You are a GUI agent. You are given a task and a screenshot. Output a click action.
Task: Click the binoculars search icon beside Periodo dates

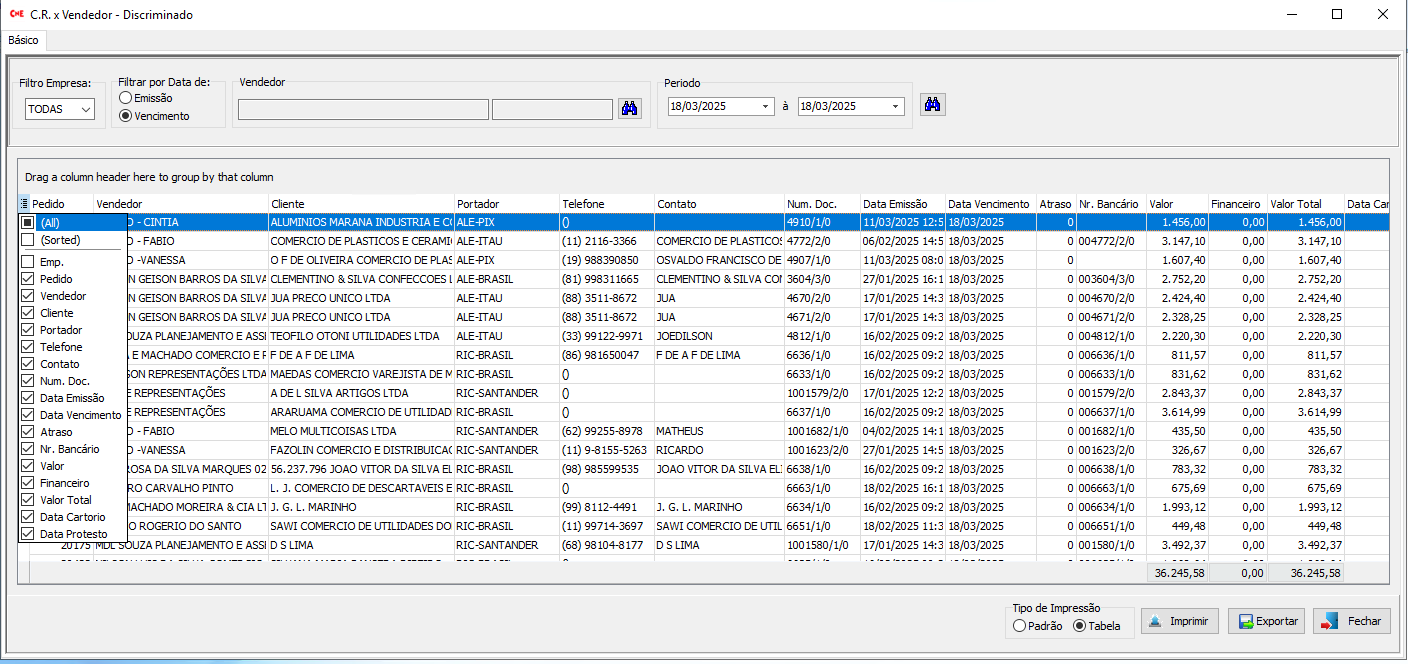point(932,105)
